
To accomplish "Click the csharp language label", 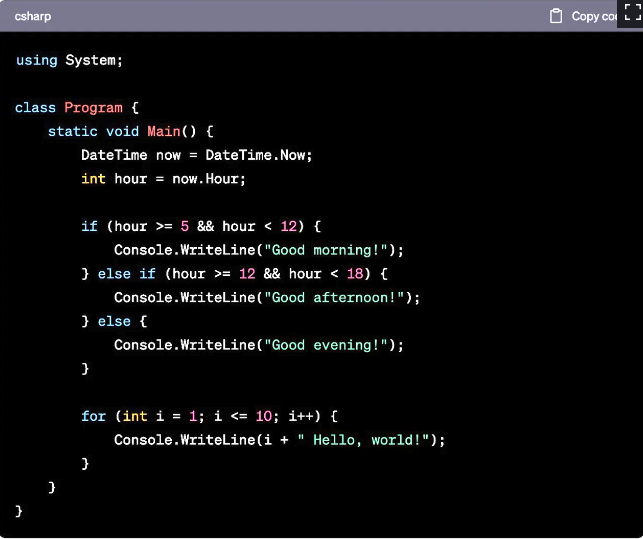I will 33,16.
